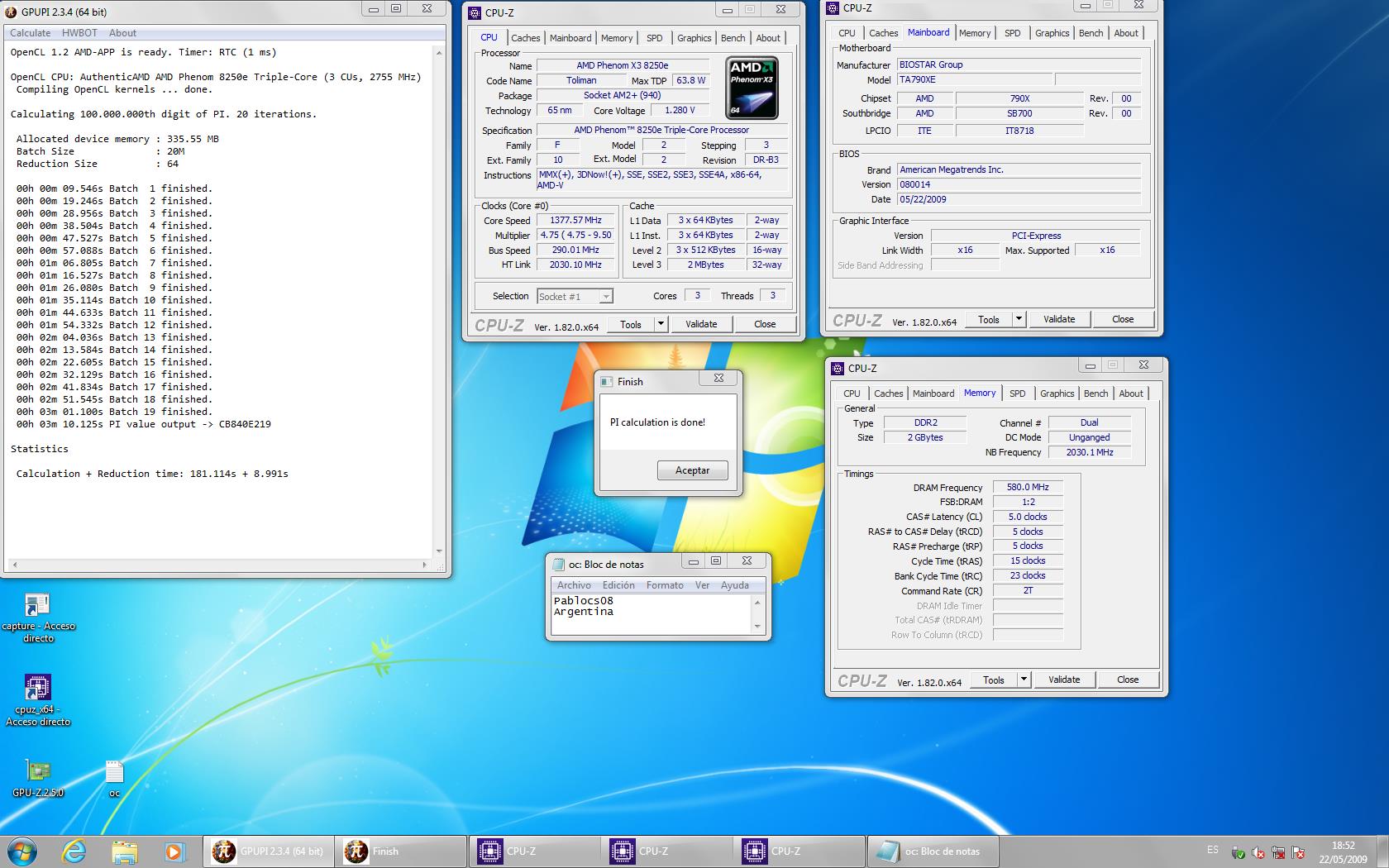The image size is (1389, 868).
Task: Open Tools dropdown arrow in CPU tab window
Action: pyautogui.click(x=661, y=324)
